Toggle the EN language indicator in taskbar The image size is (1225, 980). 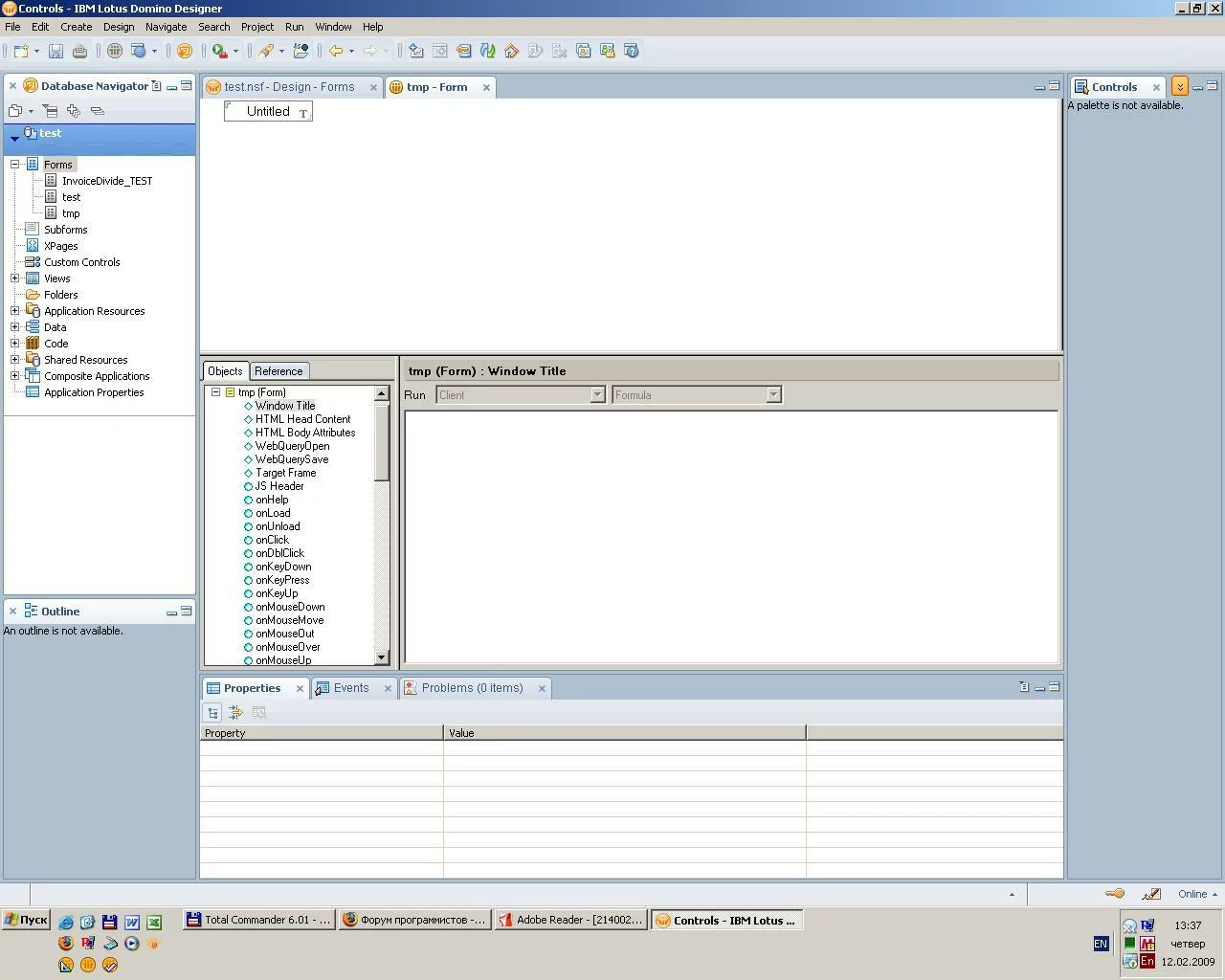point(1101,944)
